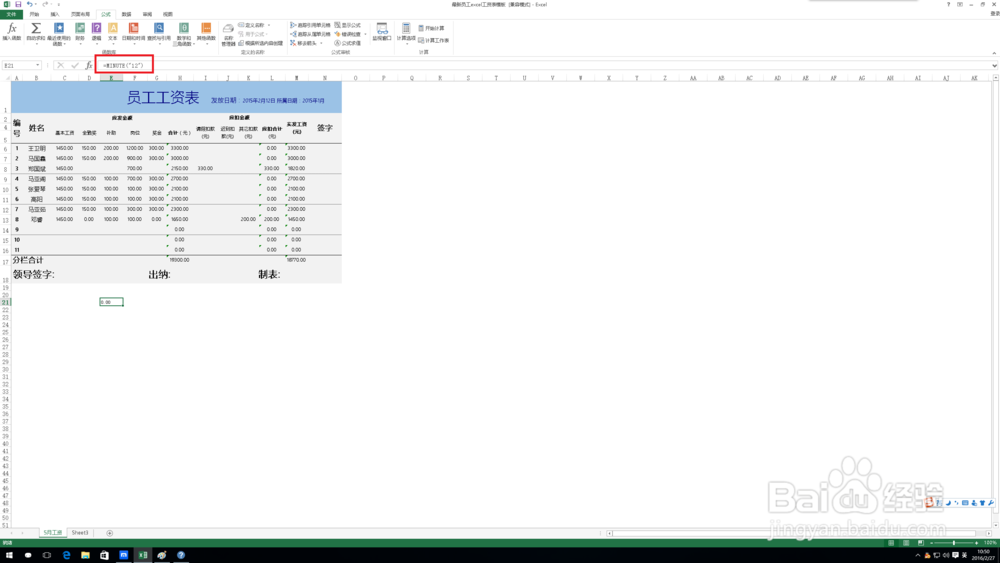Open Help question mark in title bar
1000x563 pixels.
(x=948, y=4)
